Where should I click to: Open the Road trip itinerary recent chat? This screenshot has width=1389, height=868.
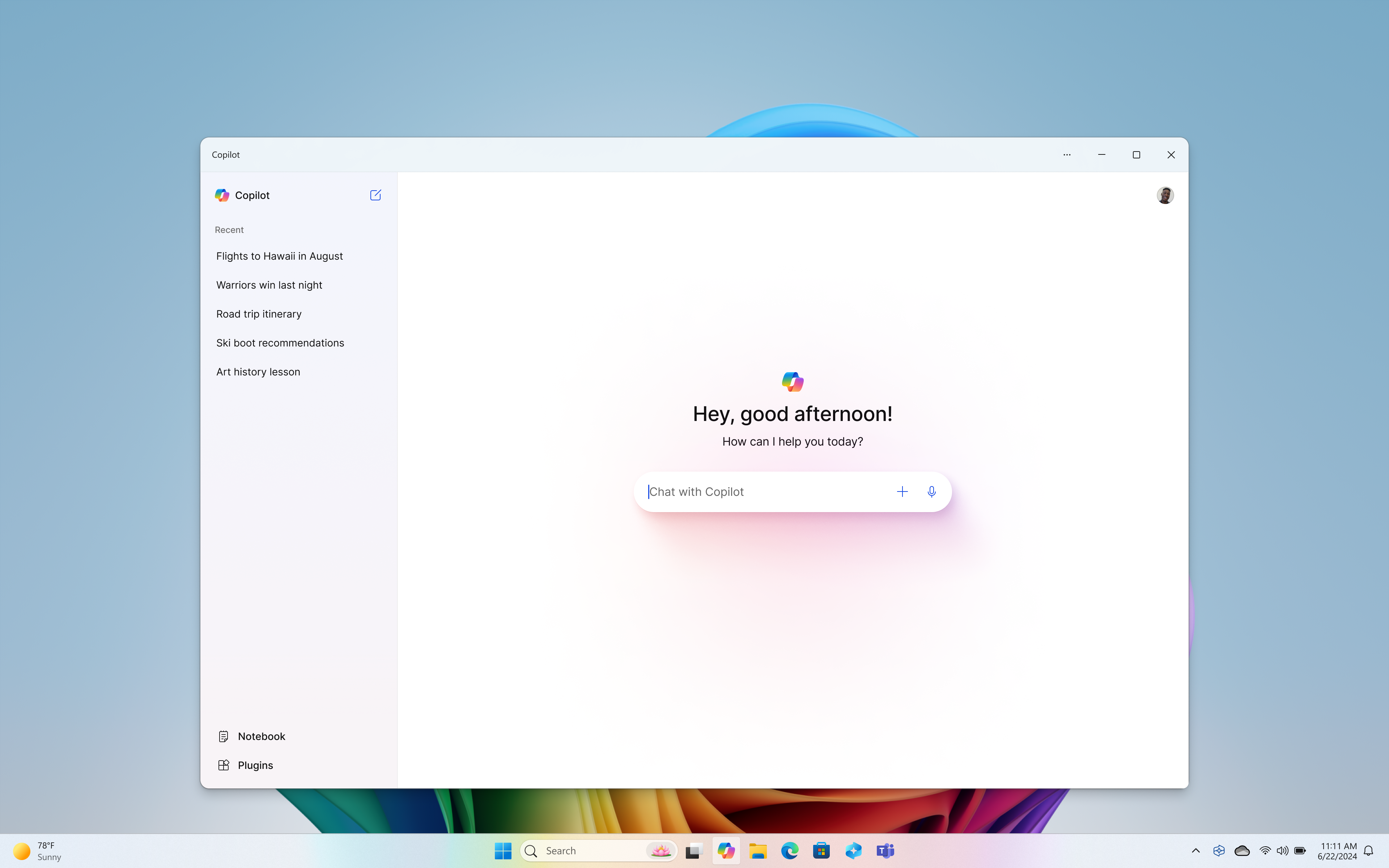pos(259,313)
